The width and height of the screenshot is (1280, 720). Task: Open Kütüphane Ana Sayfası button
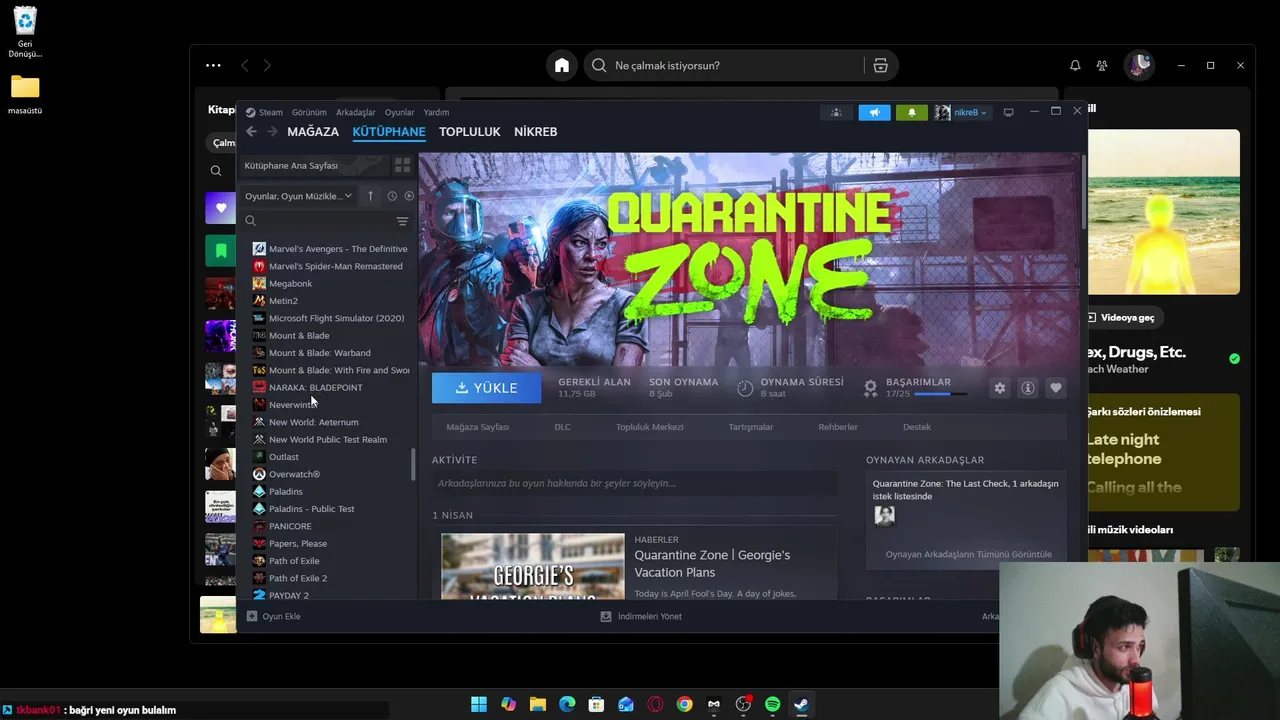[x=313, y=165]
